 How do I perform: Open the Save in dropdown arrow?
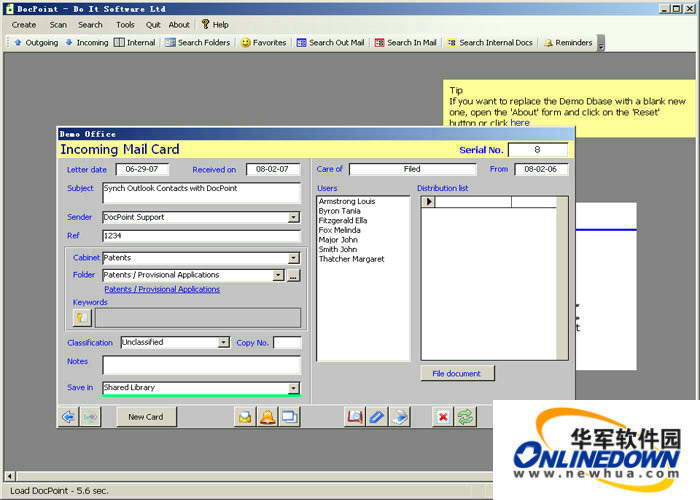click(293, 388)
